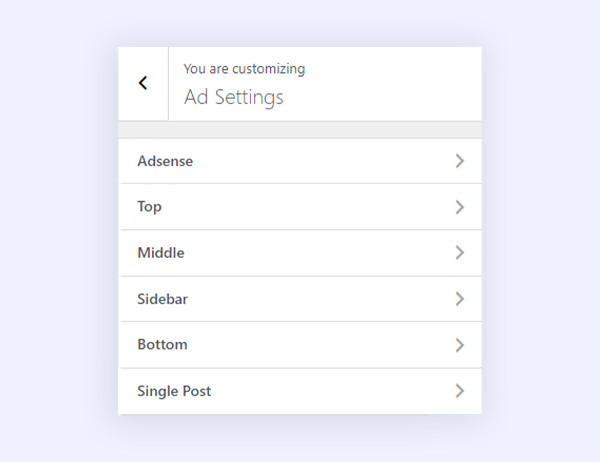Select the Sidebar ad section label

point(162,299)
